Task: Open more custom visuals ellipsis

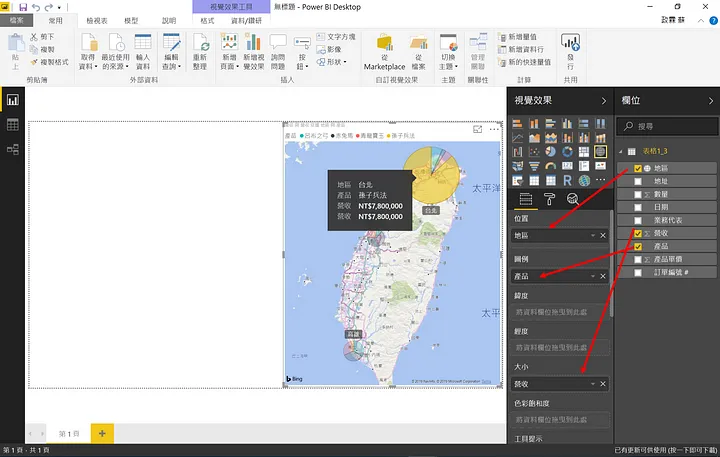Action: [600, 181]
